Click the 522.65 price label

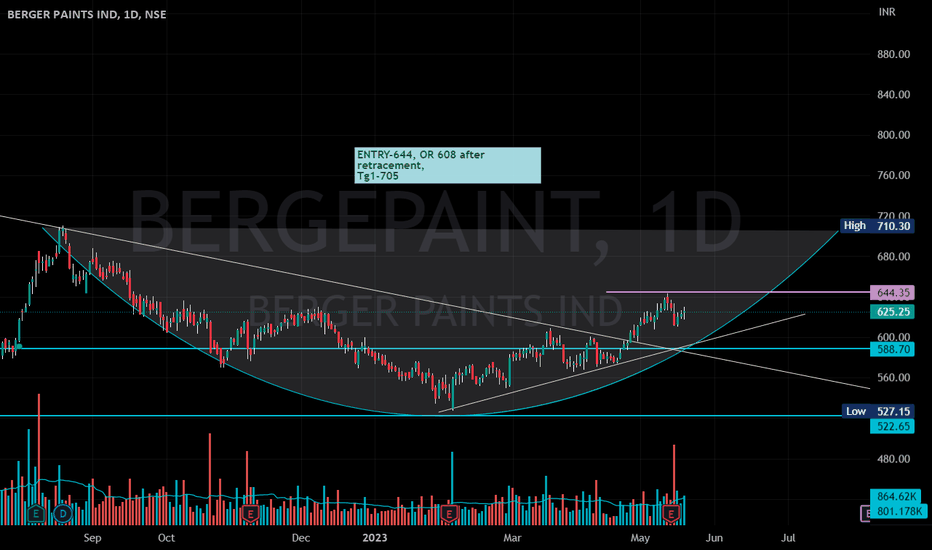892,426
